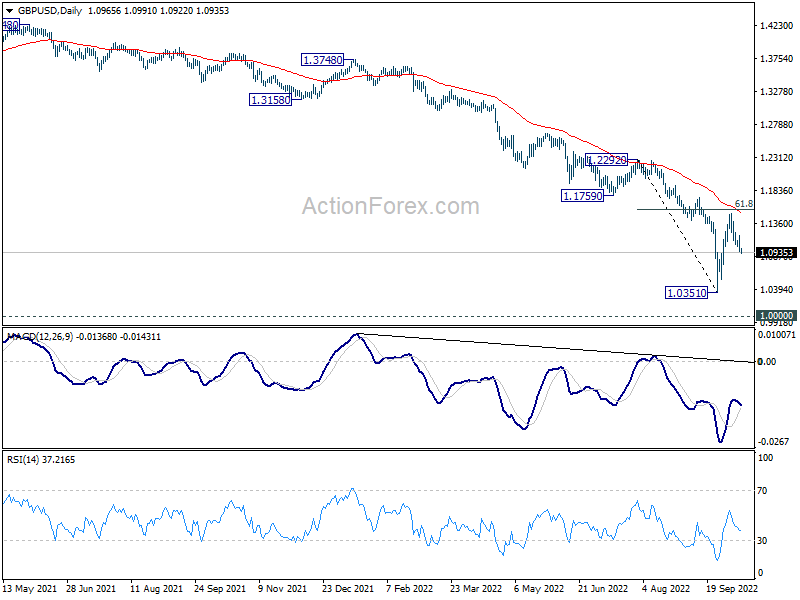800x600 pixels.
Task: Select the GBPUSD,Daily chart title text
Action: (x=49, y=11)
